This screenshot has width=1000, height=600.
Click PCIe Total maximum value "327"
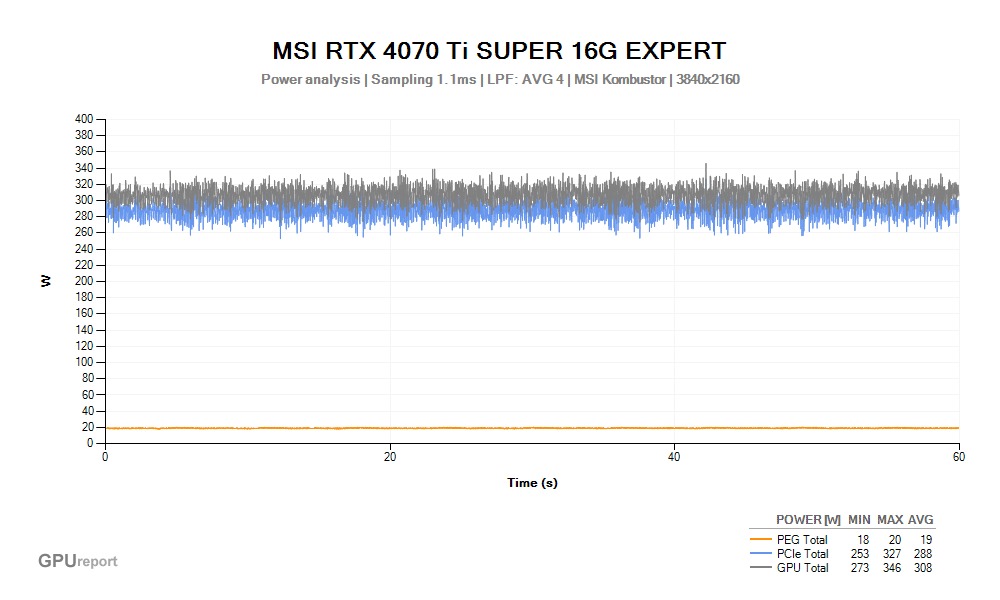point(892,554)
